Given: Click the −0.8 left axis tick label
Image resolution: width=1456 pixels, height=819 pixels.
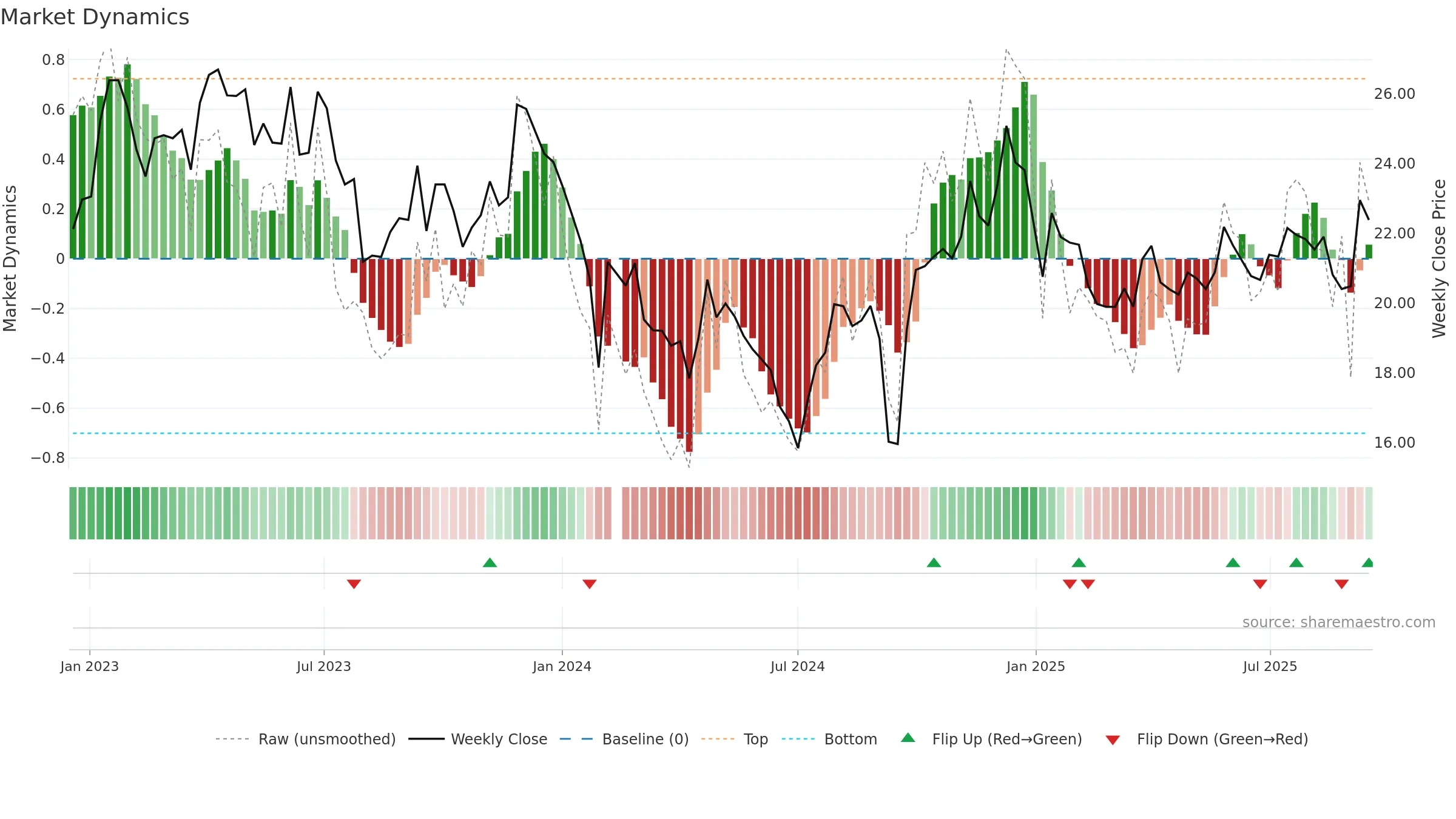Looking at the screenshot, I should pyautogui.click(x=48, y=457).
